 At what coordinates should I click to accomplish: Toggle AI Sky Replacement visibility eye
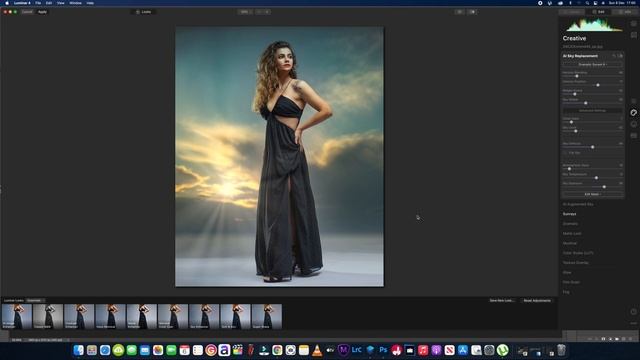coord(620,56)
